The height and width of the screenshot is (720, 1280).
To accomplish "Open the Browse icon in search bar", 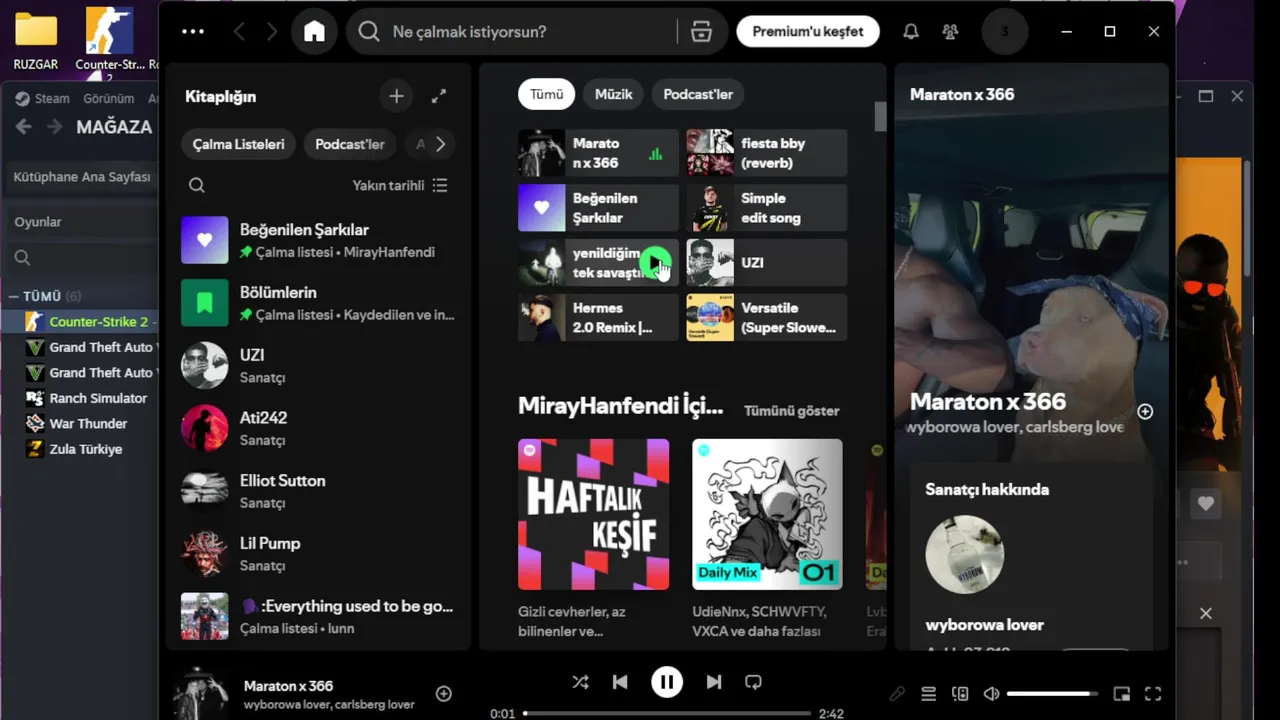I will pyautogui.click(x=701, y=32).
